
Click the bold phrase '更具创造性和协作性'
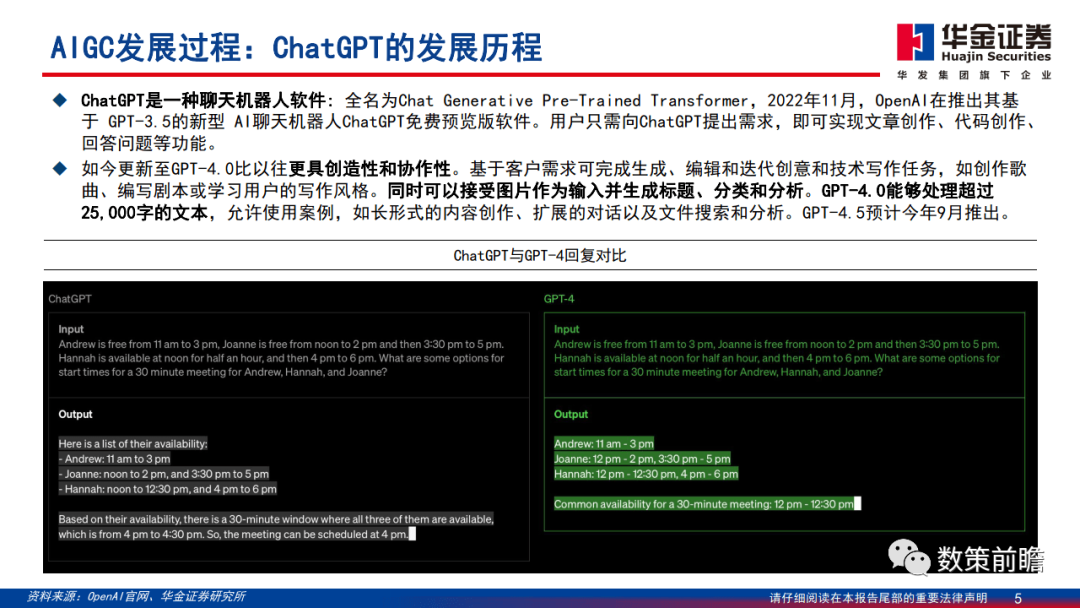point(369,169)
